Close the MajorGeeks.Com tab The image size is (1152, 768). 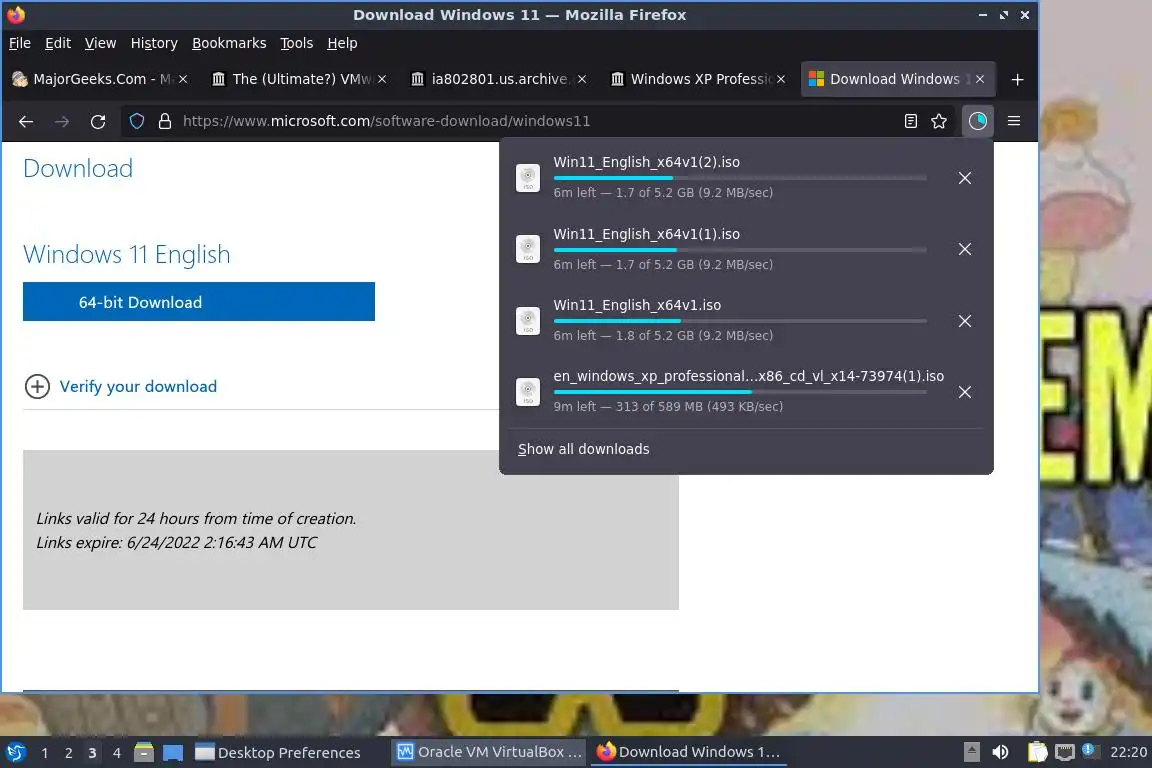(x=183, y=79)
